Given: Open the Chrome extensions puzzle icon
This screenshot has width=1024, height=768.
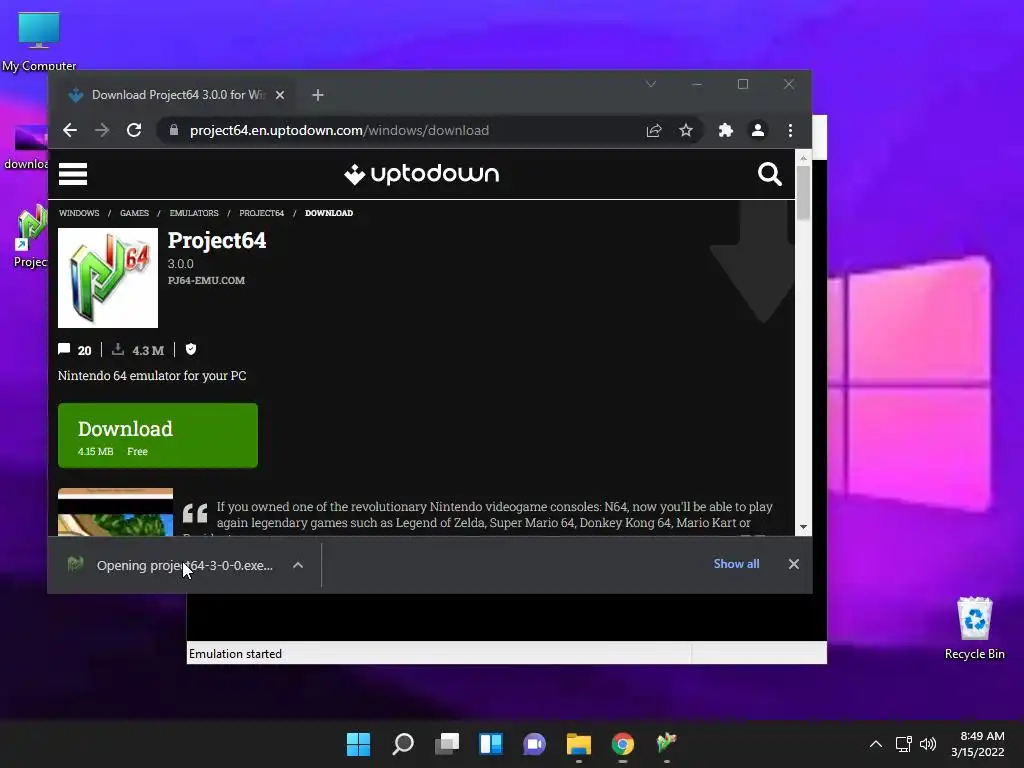Looking at the screenshot, I should pyautogui.click(x=726, y=131).
